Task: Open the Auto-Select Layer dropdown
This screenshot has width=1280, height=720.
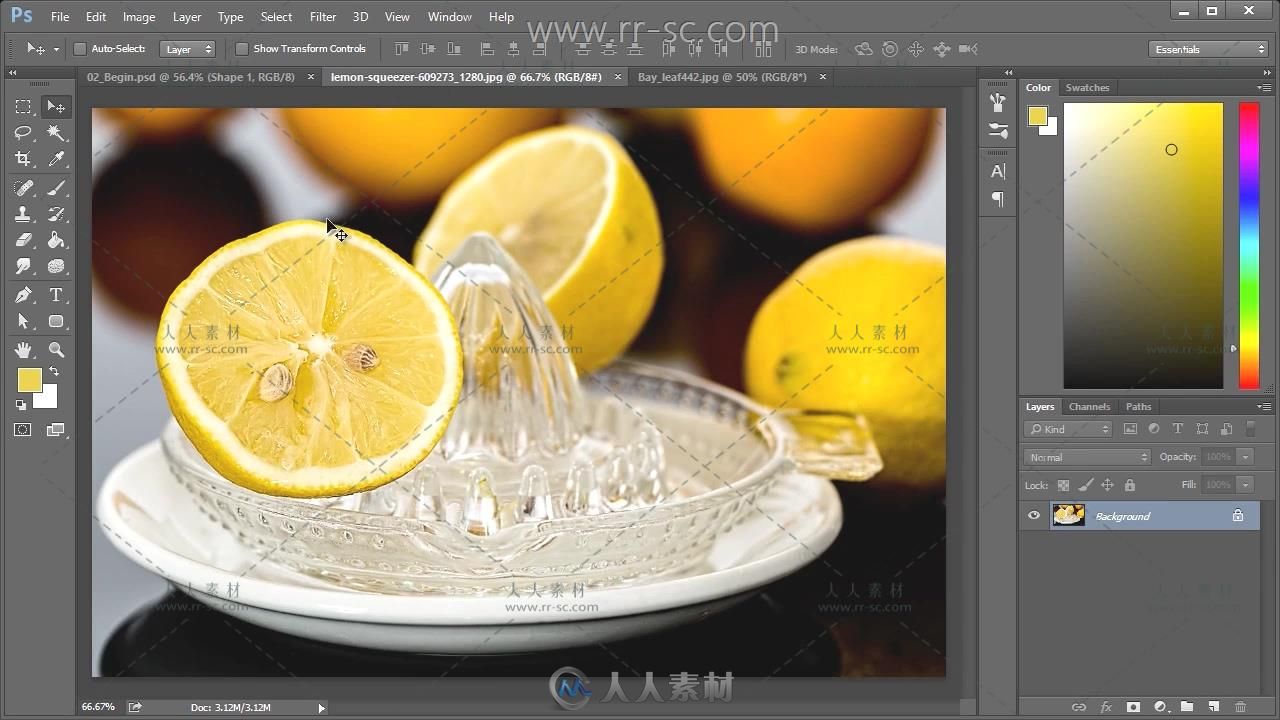Action: coord(188,49)
